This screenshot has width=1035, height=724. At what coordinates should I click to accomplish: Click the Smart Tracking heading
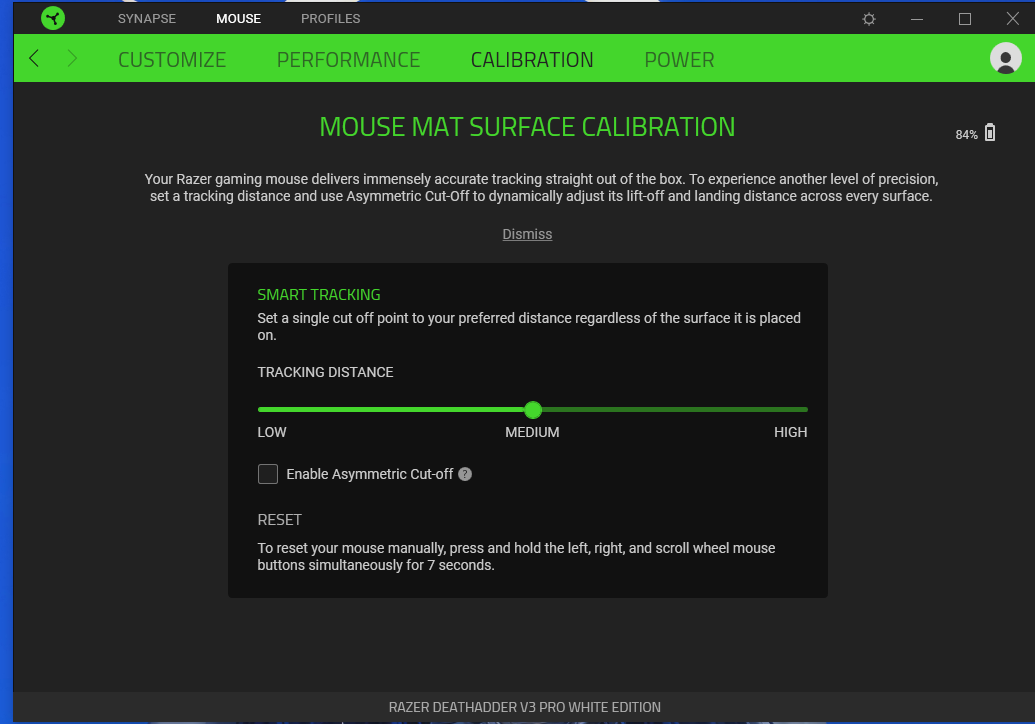pyautogui.click(x=319, y=295)
